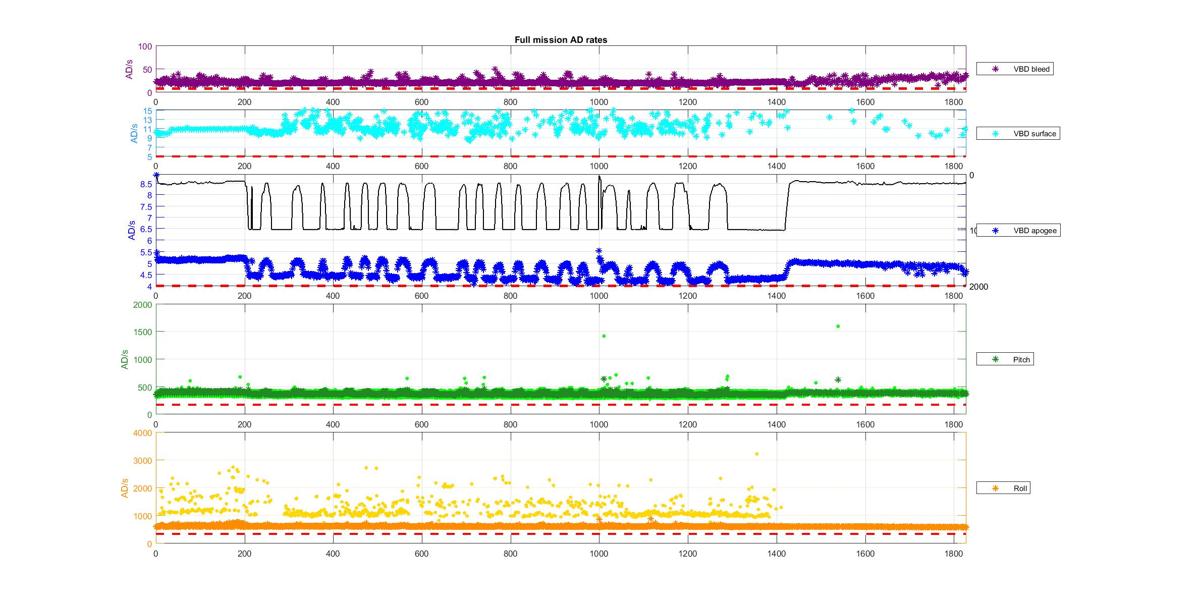Viewport: 1200px width, 611px height.
Task: Select the pitch outlier point near 1600 AD/s
Action: click(838, 326)
